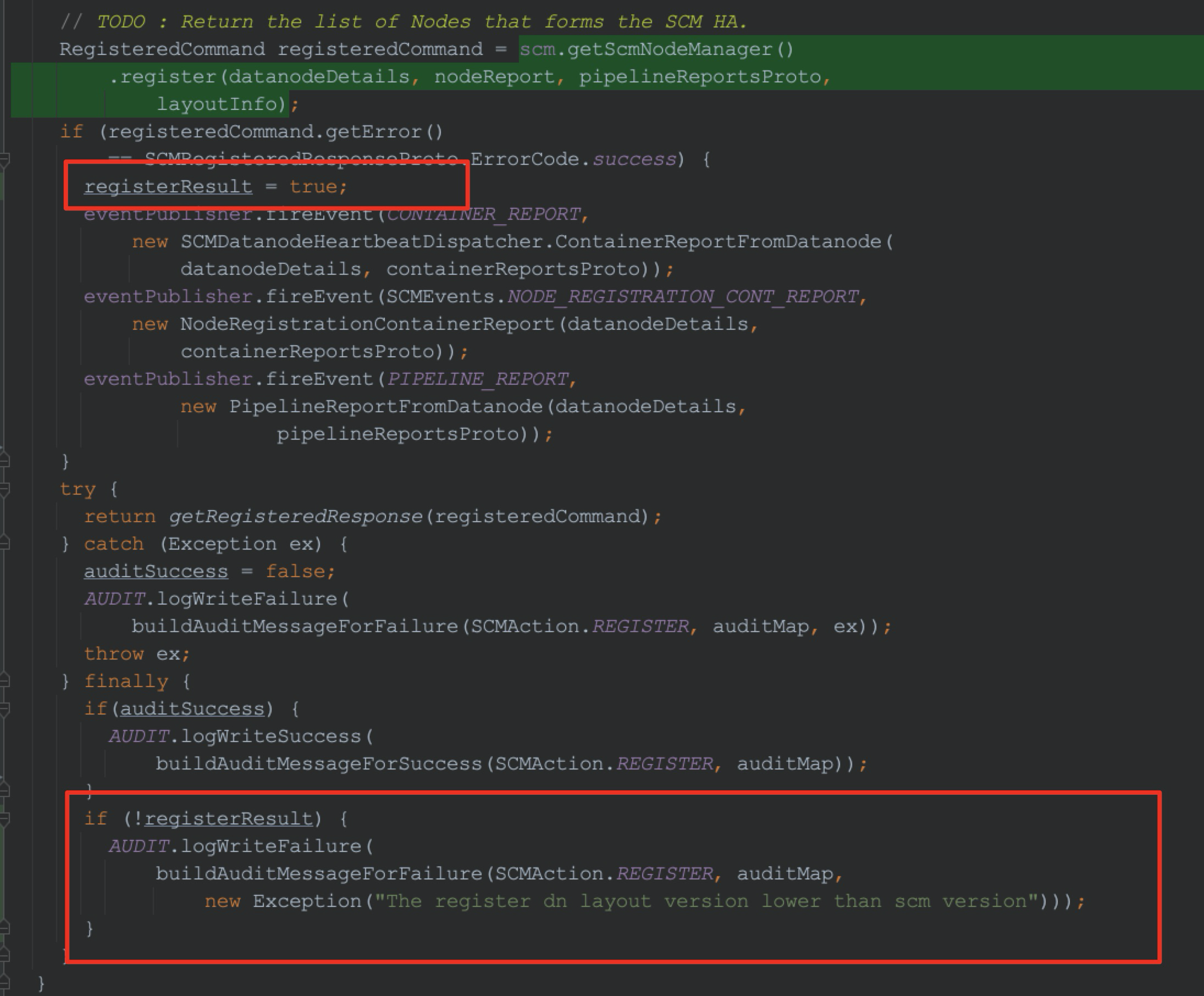Click the CONTAINER_REPORT constant
Image resolution: width=1204 pixels, height=996 pixels.
(484, 214)
